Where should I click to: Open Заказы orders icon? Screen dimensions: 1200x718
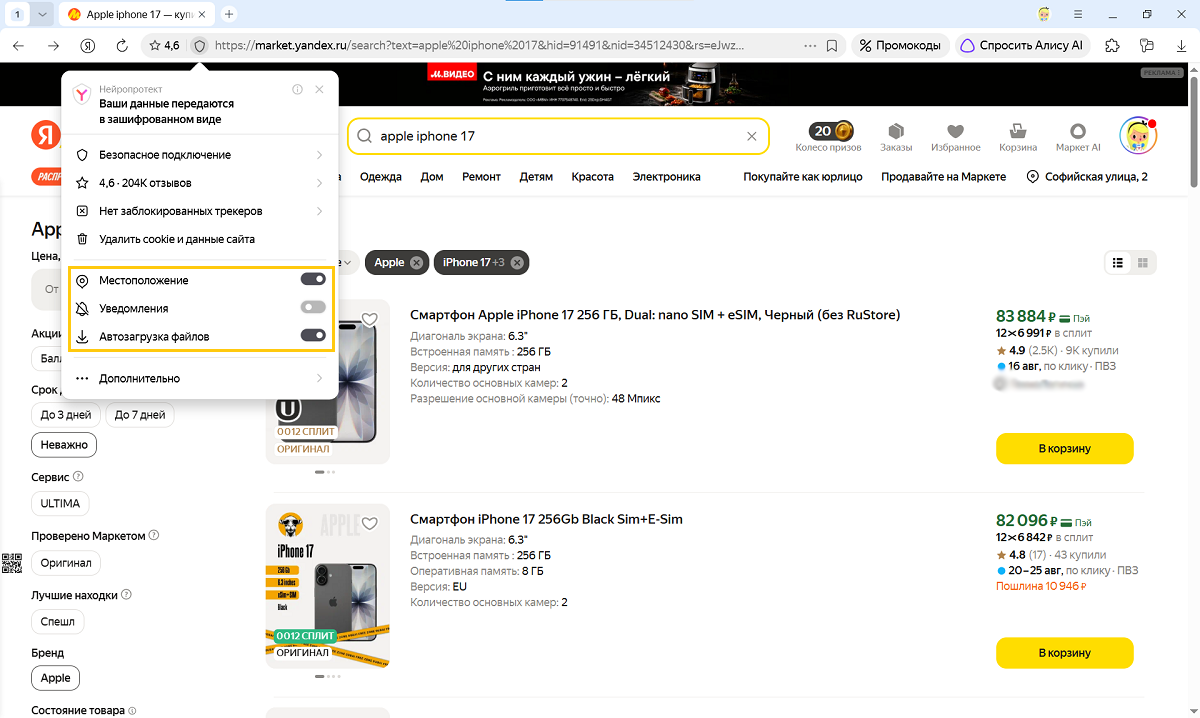coord(896,137)
